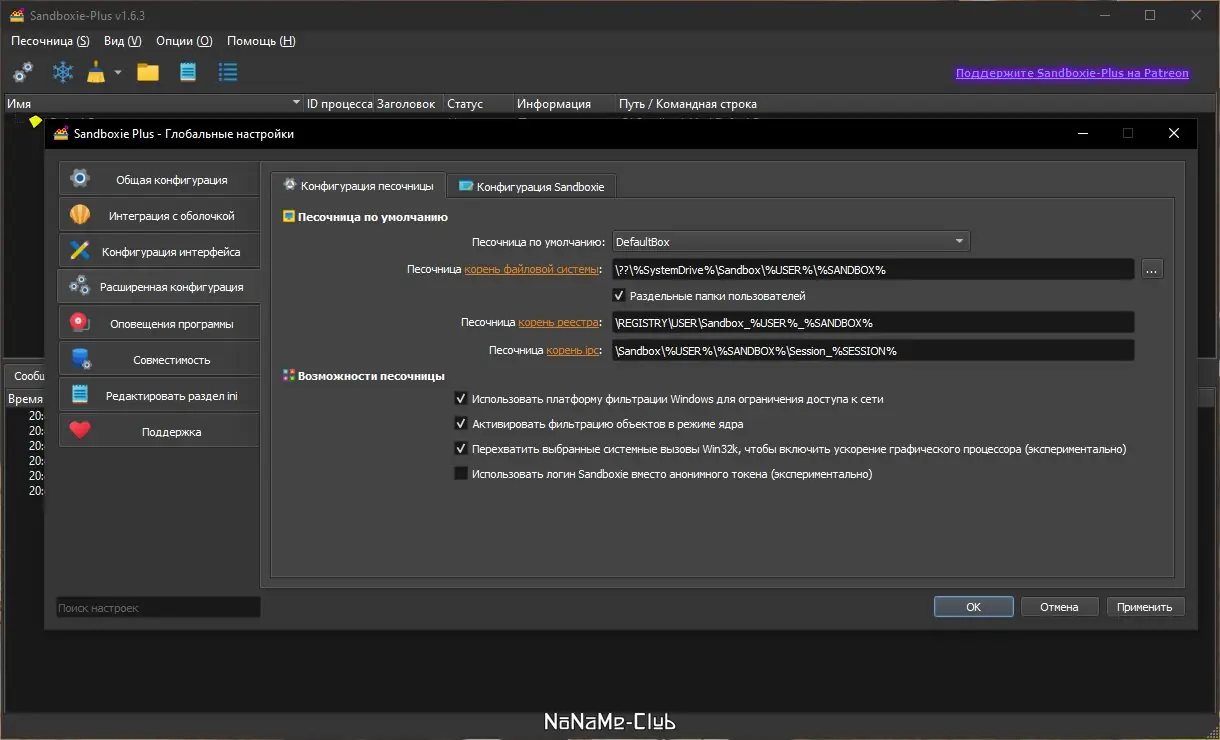Click the gears settings icon in main toolbar

(23, 72)
